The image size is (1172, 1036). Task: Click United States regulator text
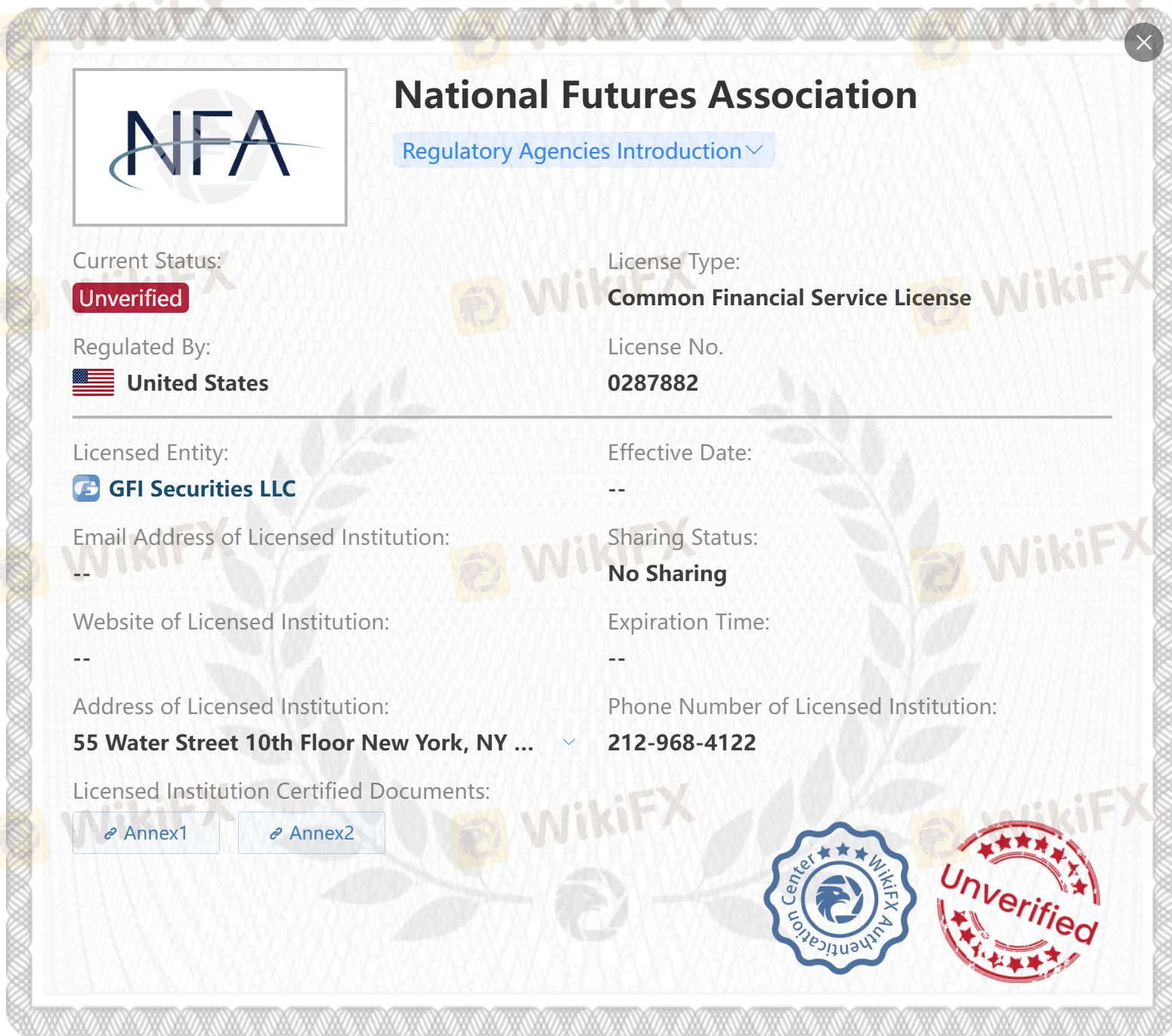[198, 383]
